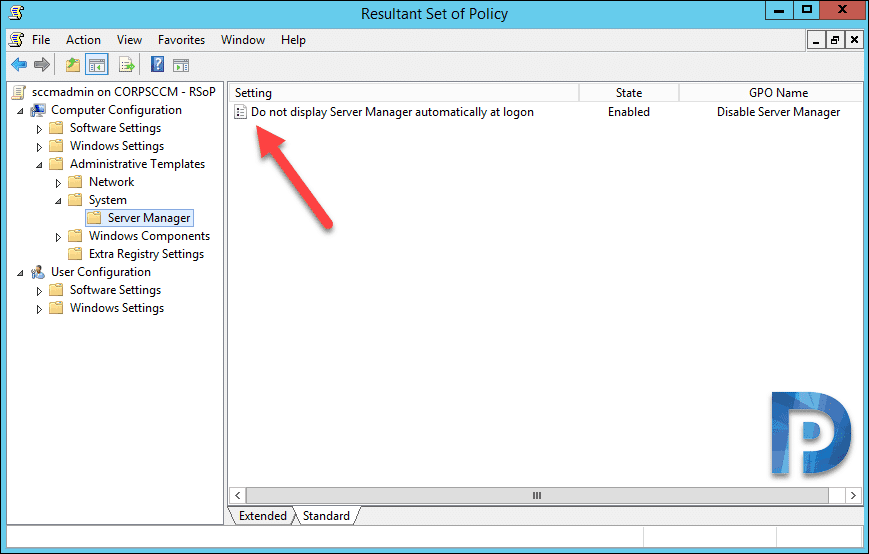Switch to the Standard tab
This screenshot has height=554, width=869.
pyautogui.click(x=326, y=516)
